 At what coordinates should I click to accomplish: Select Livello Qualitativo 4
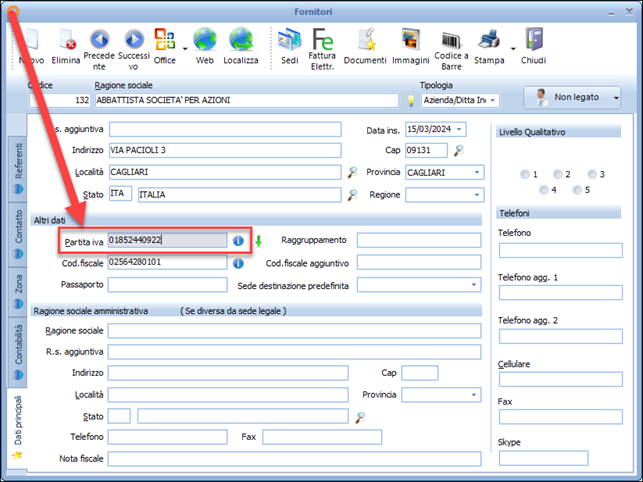pyautogui.click(x=544, y=190)
